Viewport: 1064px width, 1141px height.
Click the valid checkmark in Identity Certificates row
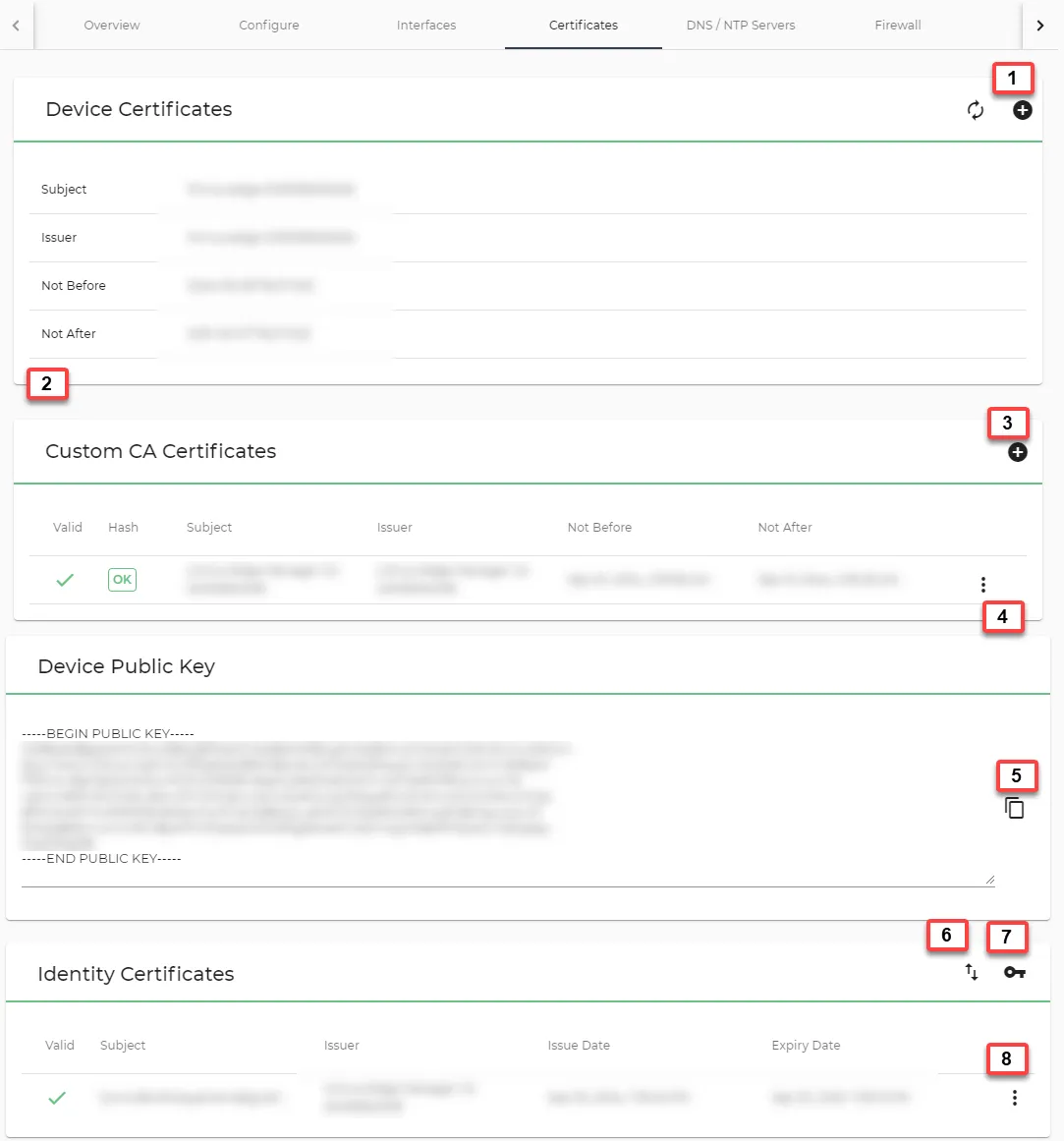click(57, 1098)
